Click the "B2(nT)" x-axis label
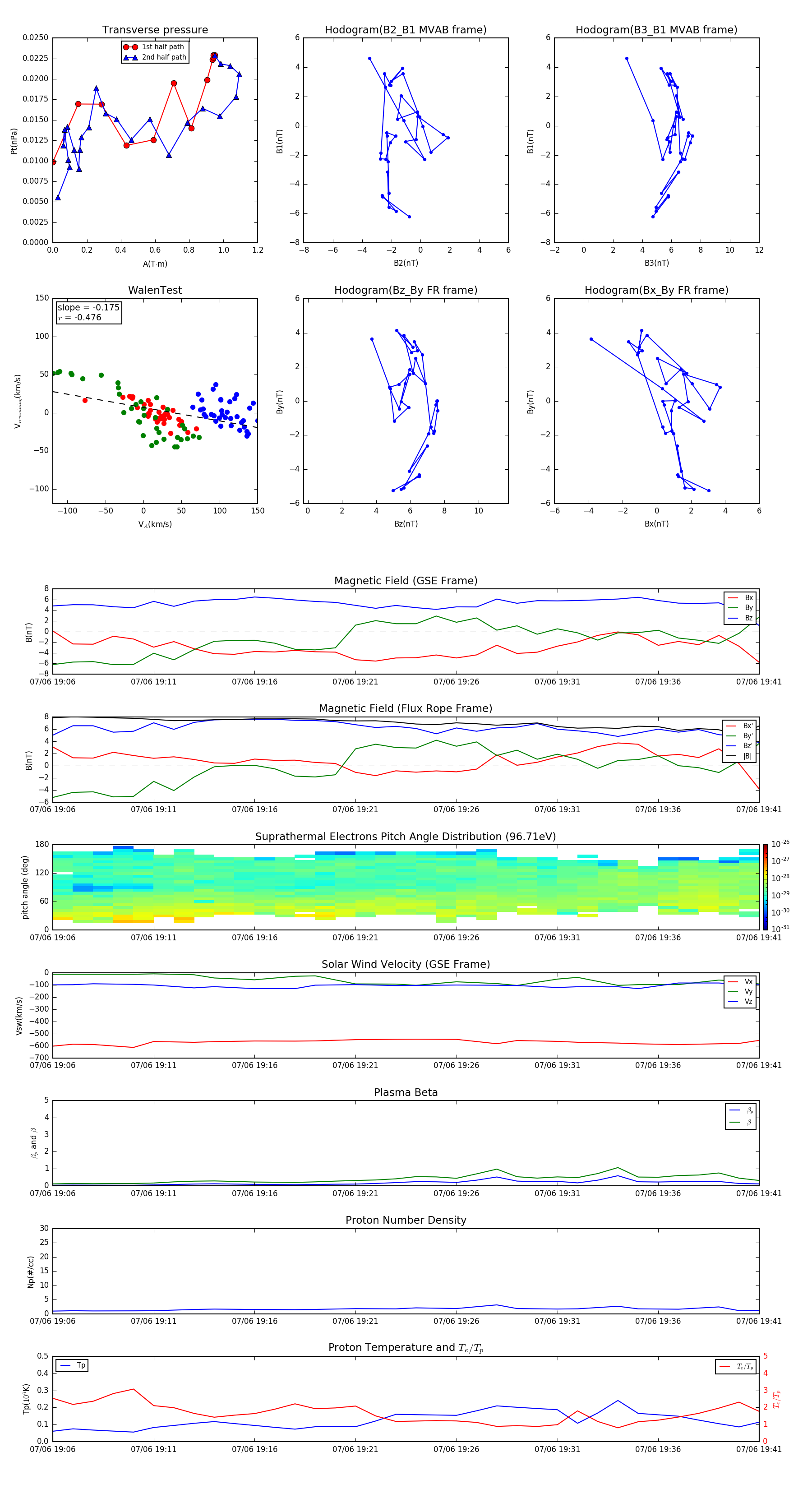Viewport: 812px width, 1489px height. tap(406, 263)
